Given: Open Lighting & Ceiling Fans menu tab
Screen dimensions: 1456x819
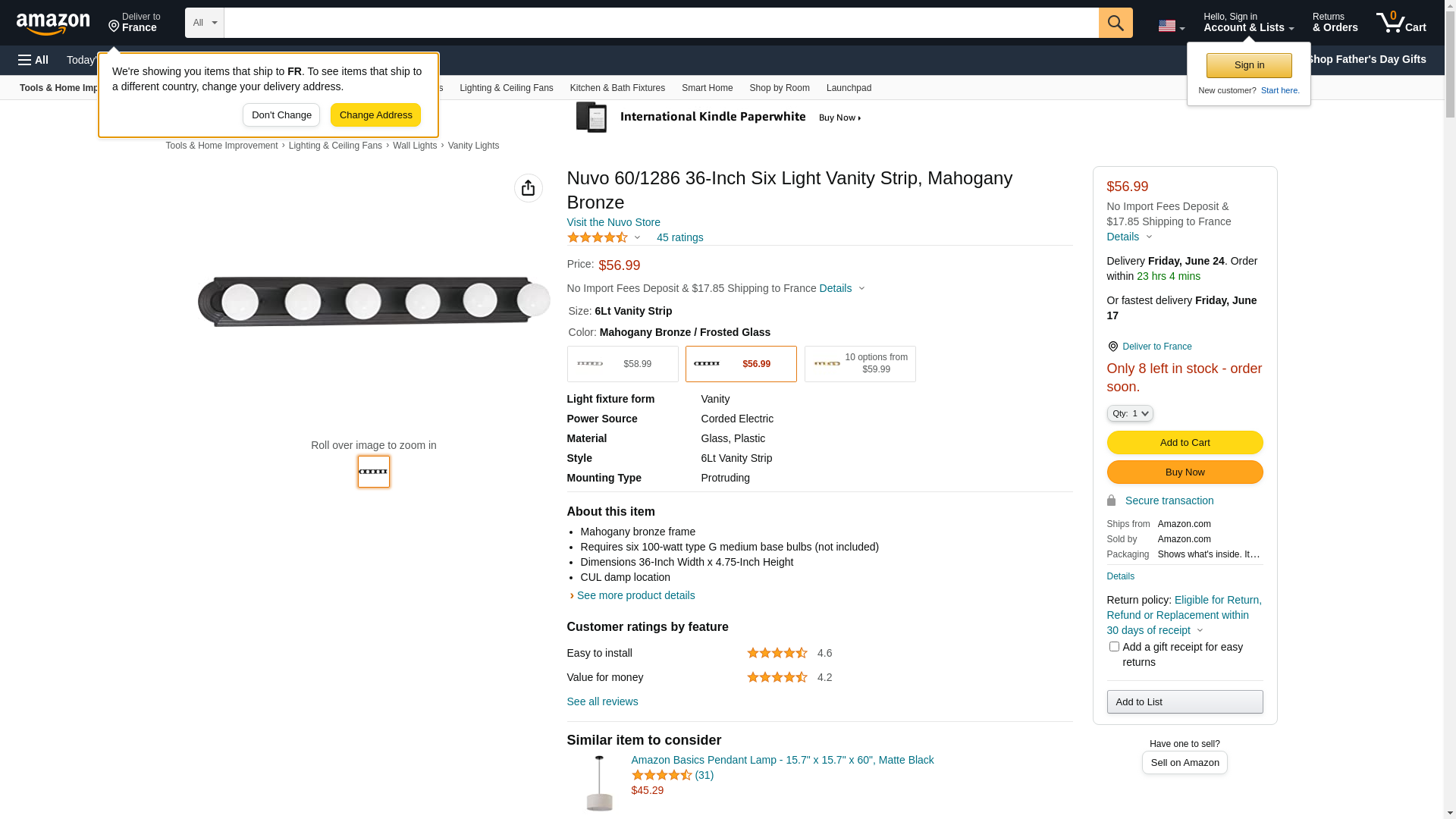Looking at the screenshot, I should [506, 88].
